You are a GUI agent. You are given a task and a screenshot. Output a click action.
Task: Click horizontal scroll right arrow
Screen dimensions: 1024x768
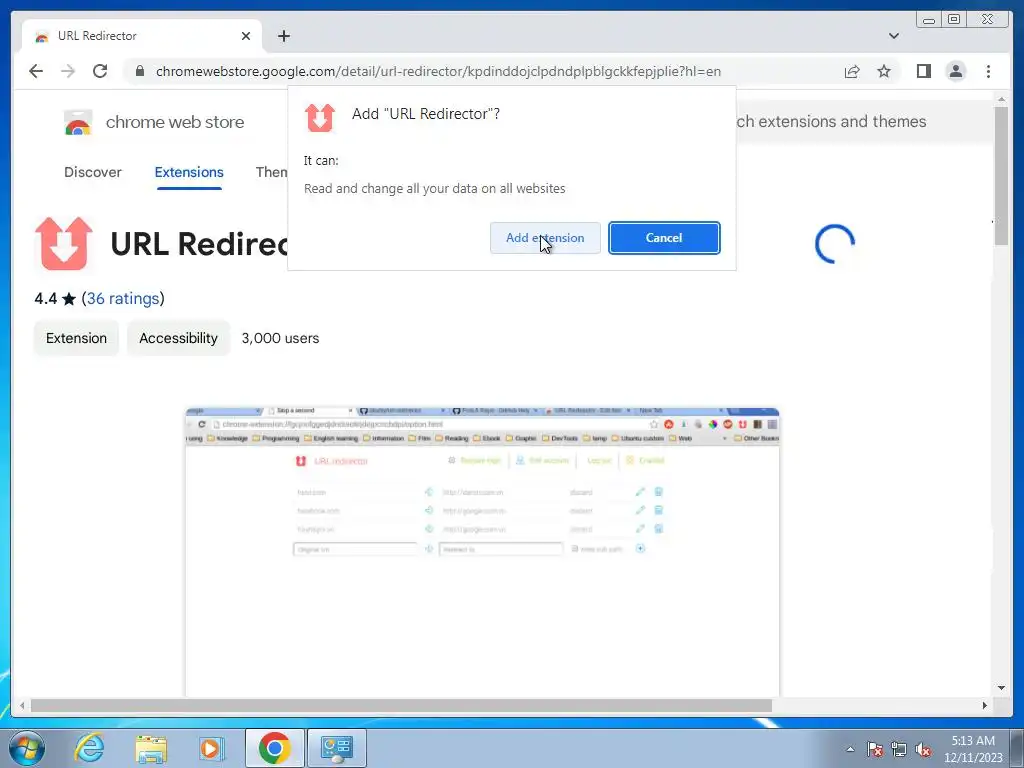coord(984,706)
